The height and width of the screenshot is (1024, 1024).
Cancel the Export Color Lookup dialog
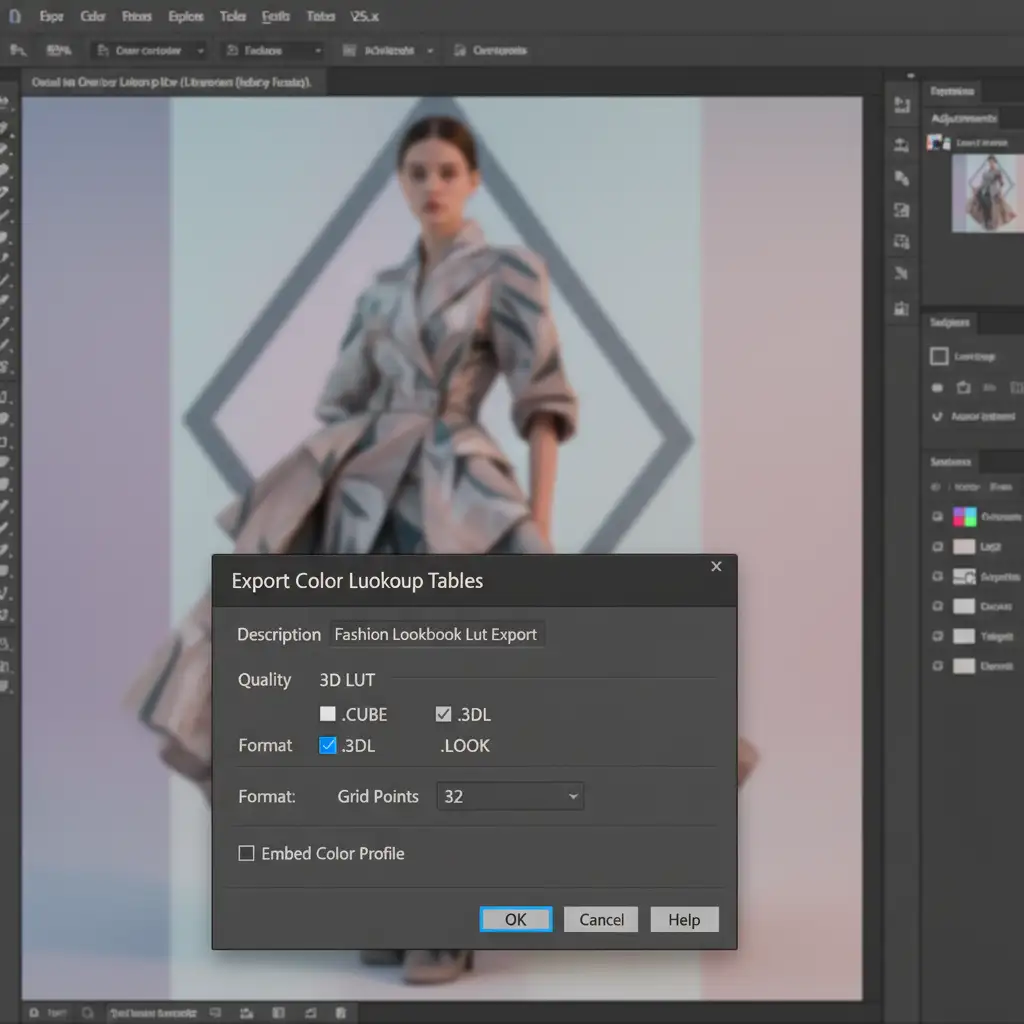click(x=601, y=920)
